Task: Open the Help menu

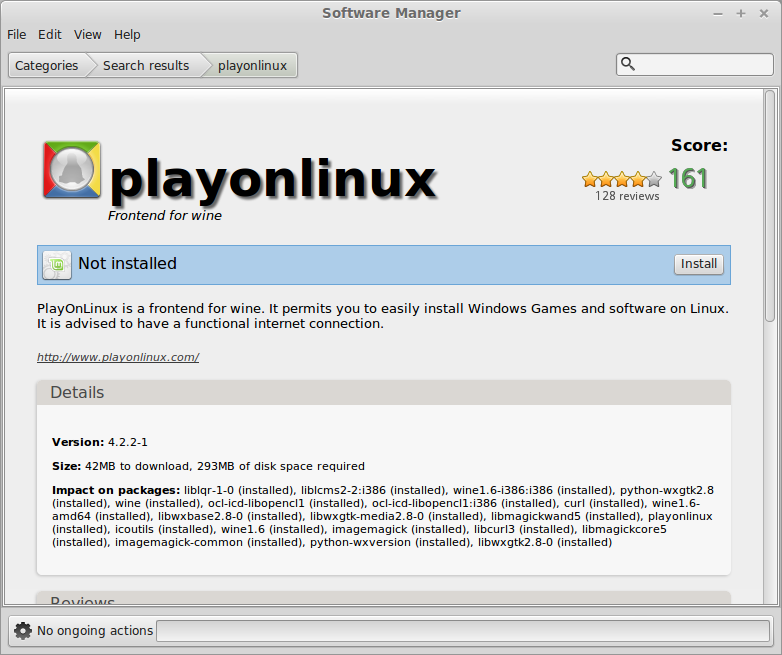Action: [x=127, y=34]
